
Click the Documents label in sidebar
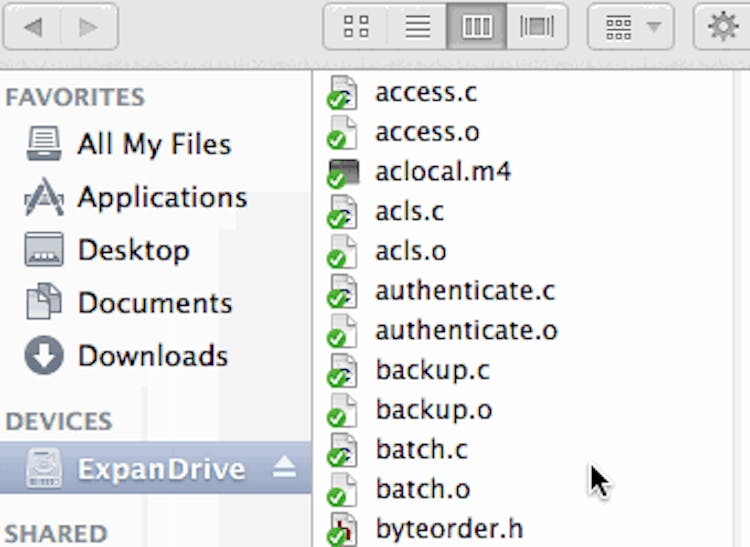155,303
